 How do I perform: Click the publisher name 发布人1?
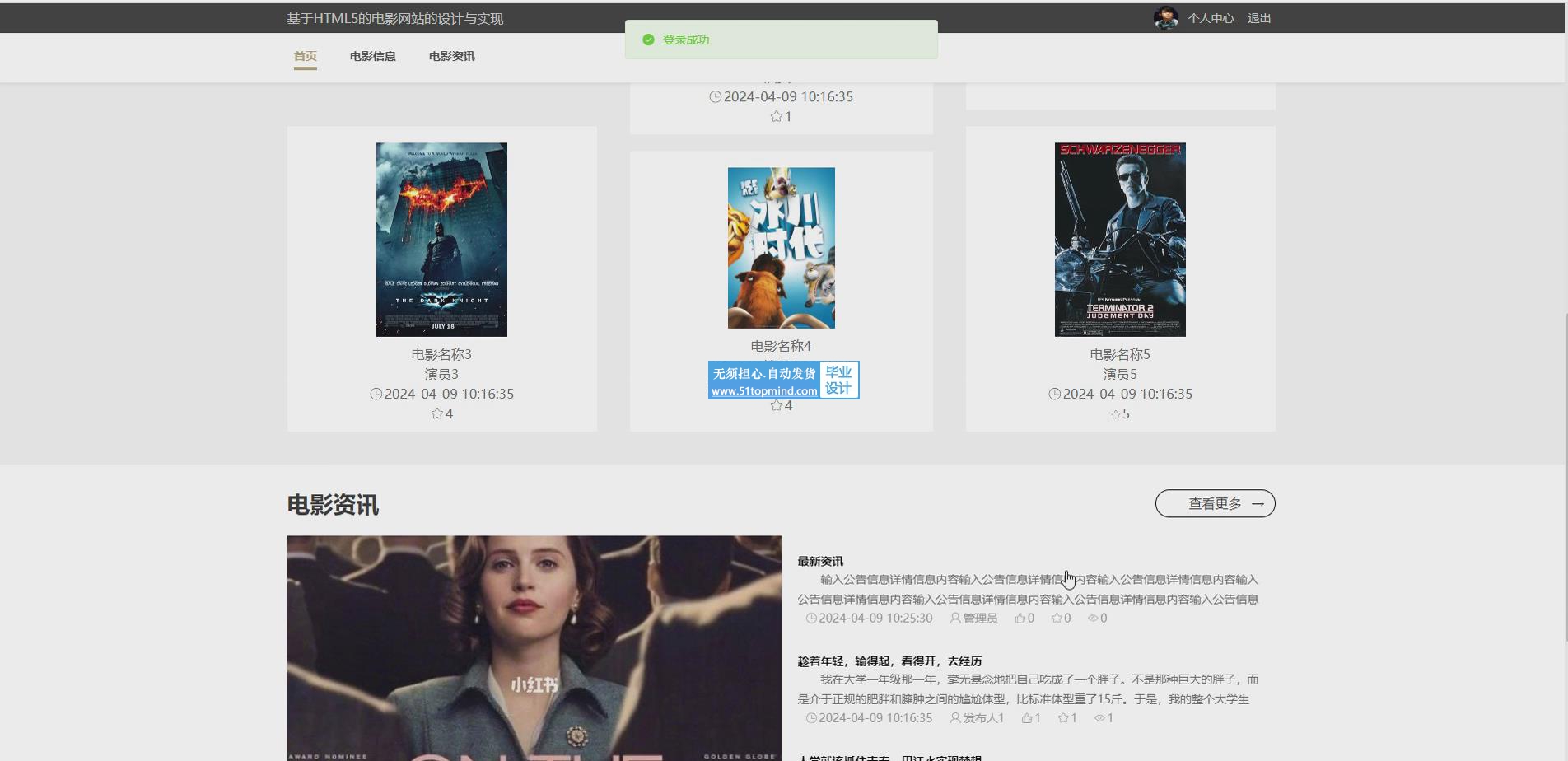click(983, 718)
